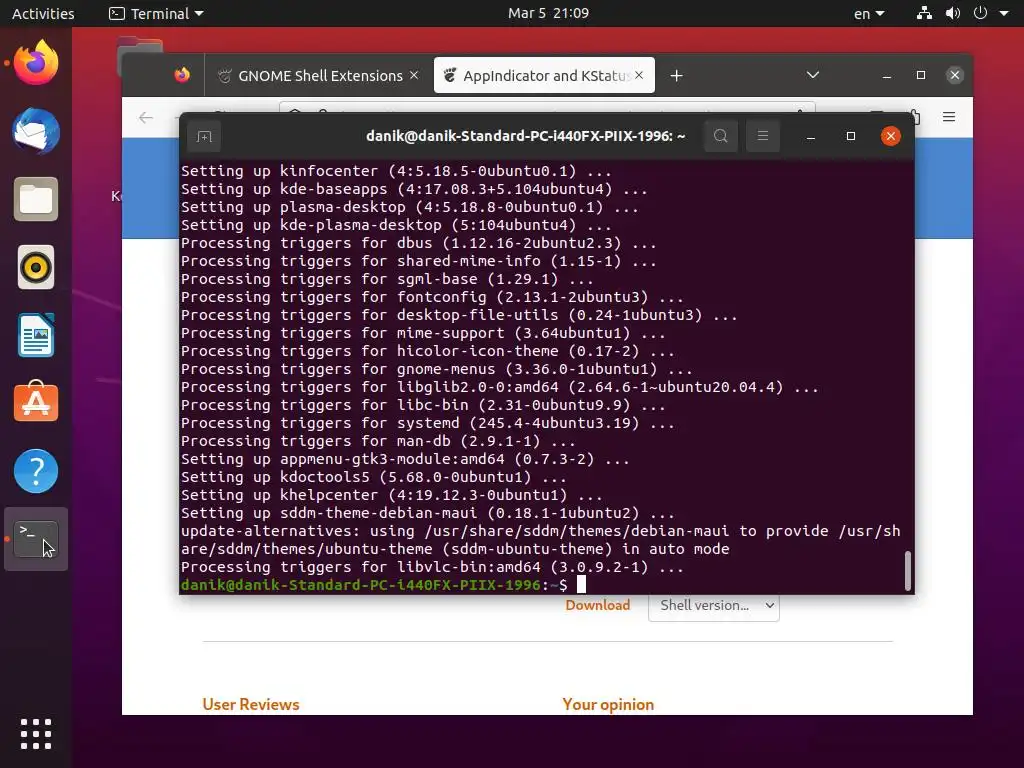The width and height of the screenshot is (1024, 768).
Task: Add a new terminal tab
Action: (x=204, y=136)
